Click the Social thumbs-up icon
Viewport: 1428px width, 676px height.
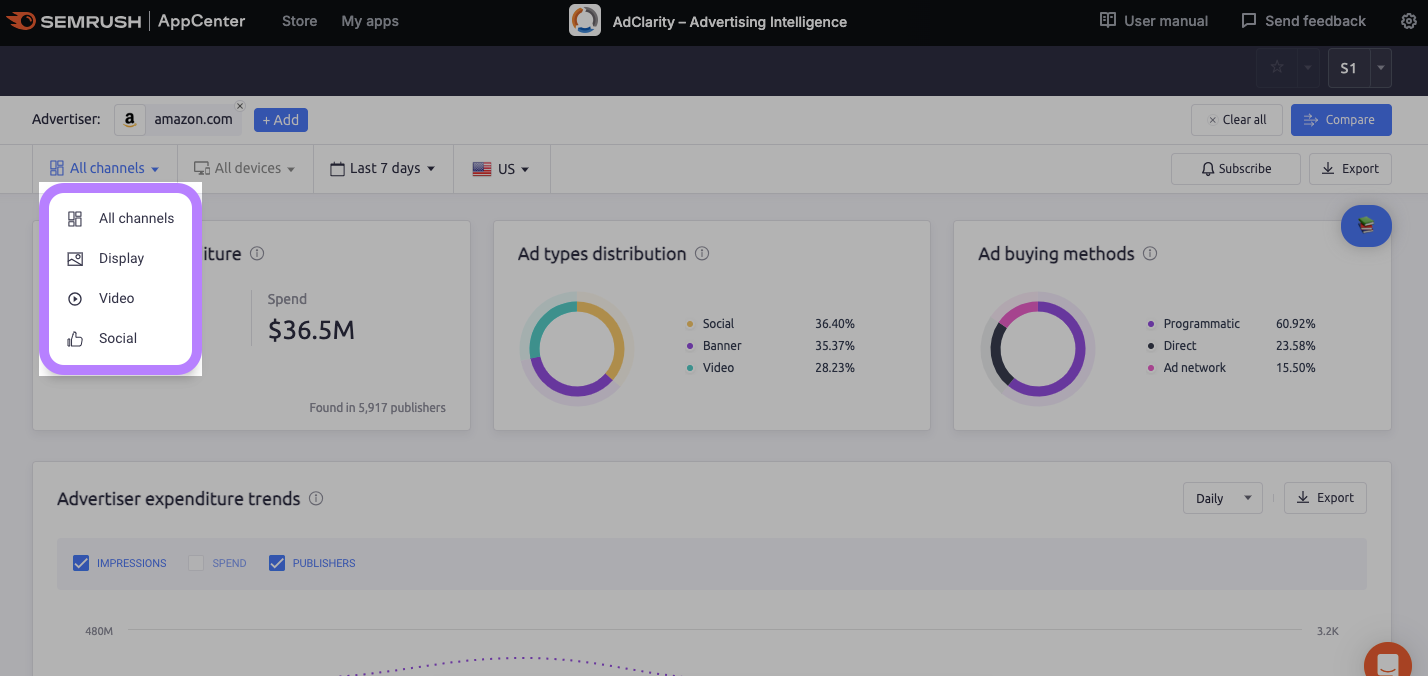click(75, 339)
